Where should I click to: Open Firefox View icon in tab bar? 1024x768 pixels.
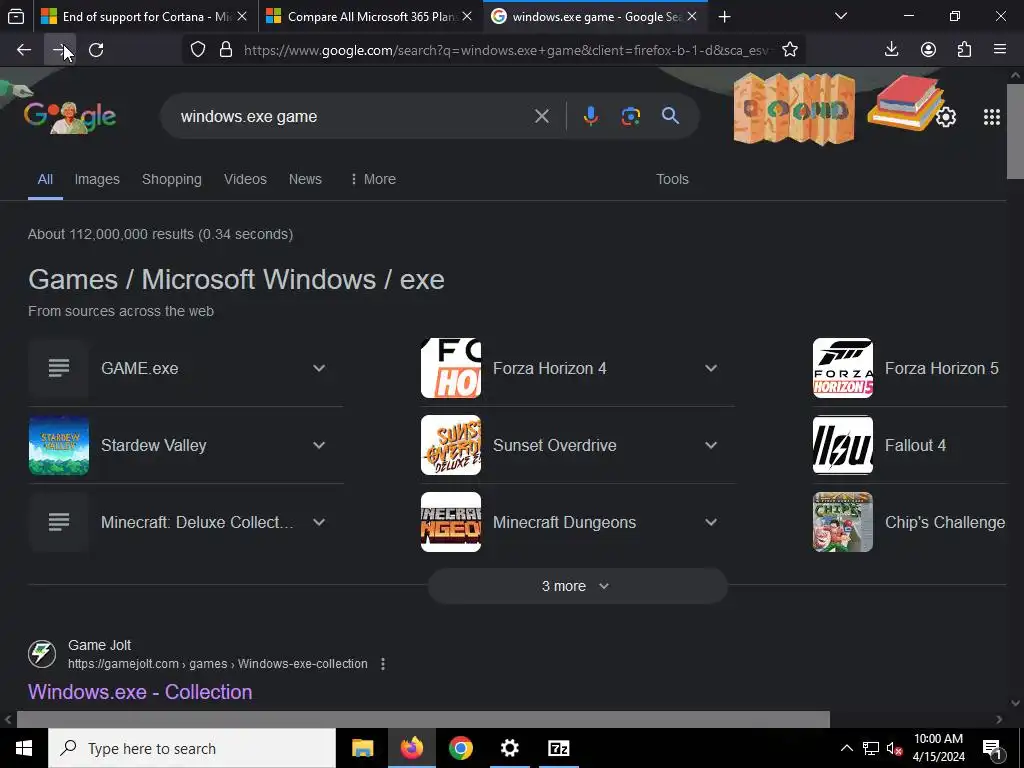click(16, 16)
